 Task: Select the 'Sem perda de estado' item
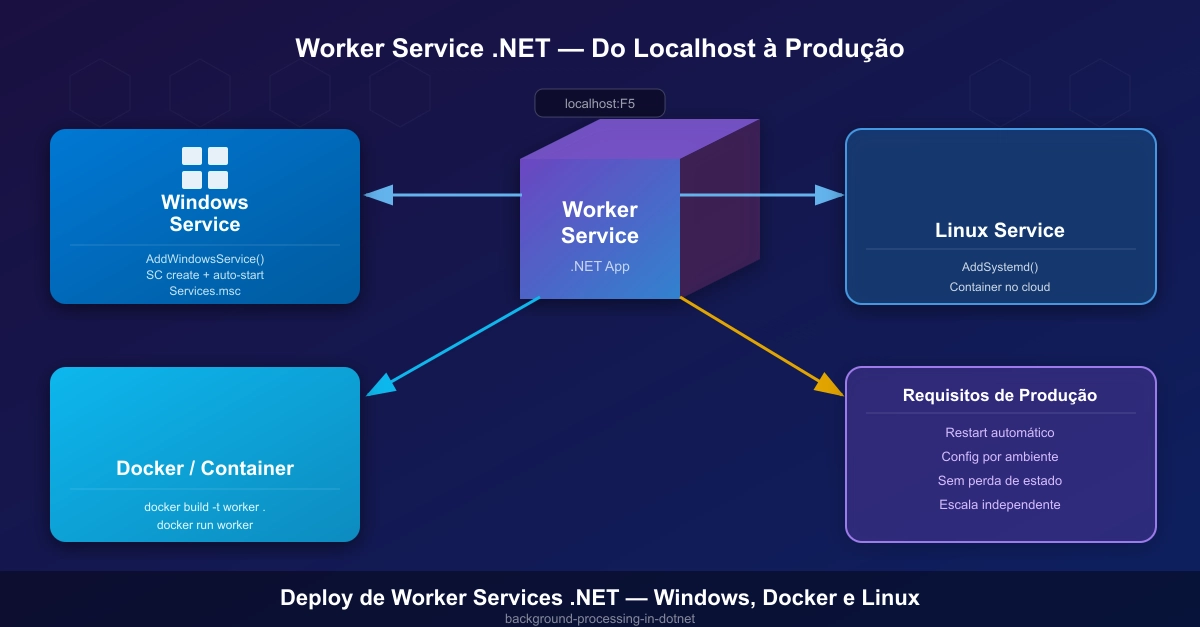coord(1000,481)
